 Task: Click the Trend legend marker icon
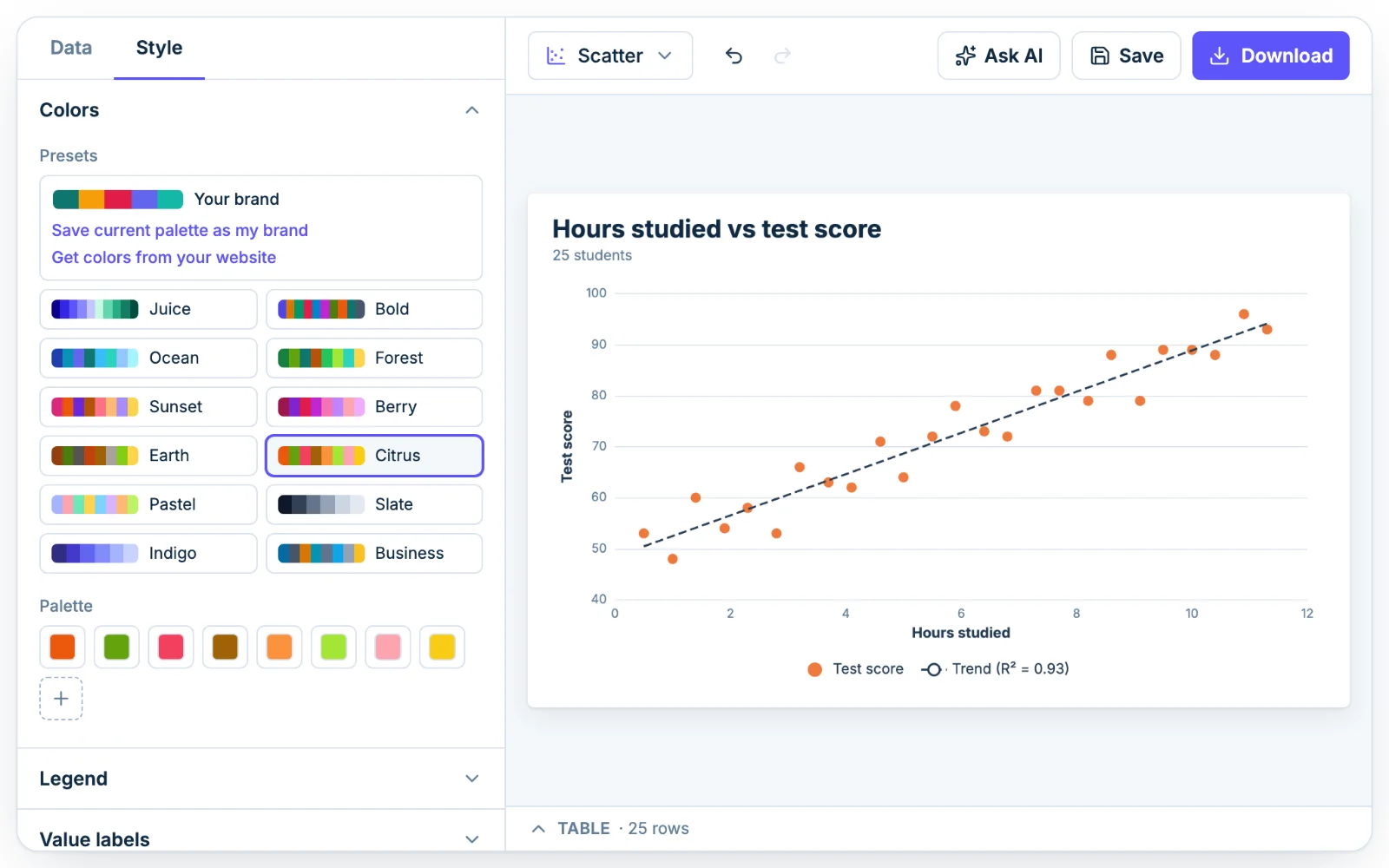tap(932, 669)
